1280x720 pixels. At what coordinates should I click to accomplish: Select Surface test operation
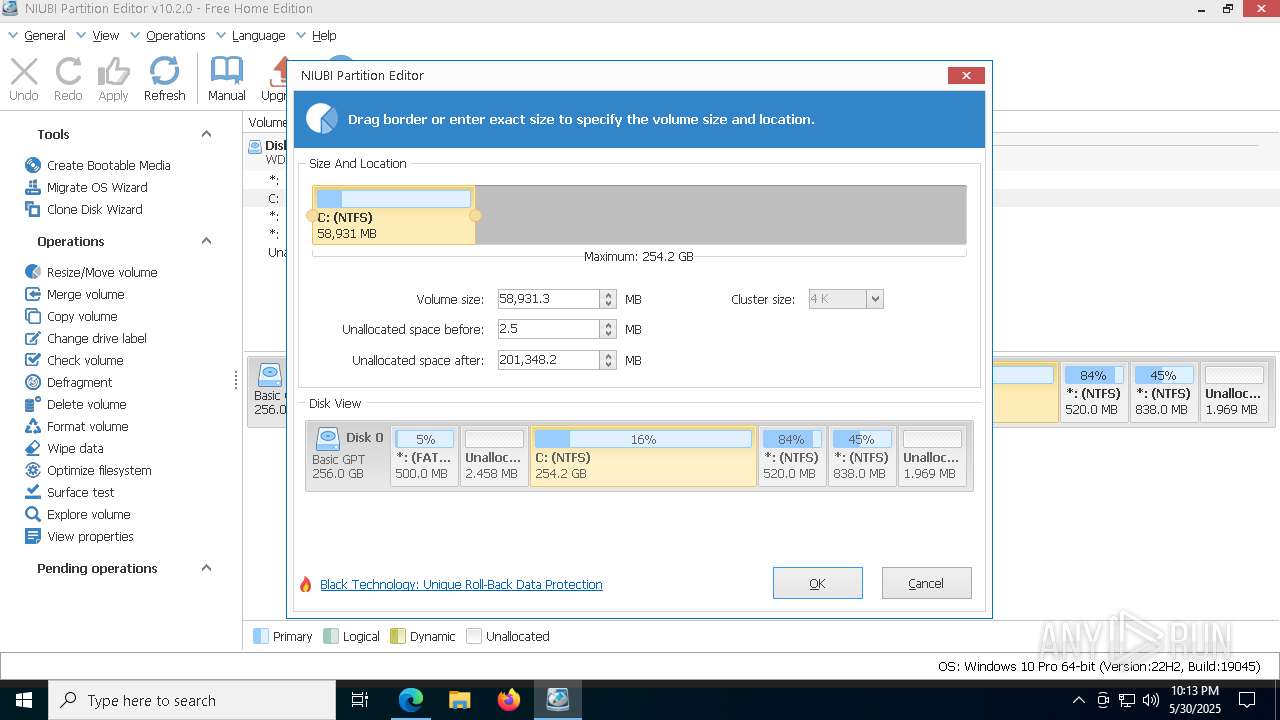click(70, 492)
